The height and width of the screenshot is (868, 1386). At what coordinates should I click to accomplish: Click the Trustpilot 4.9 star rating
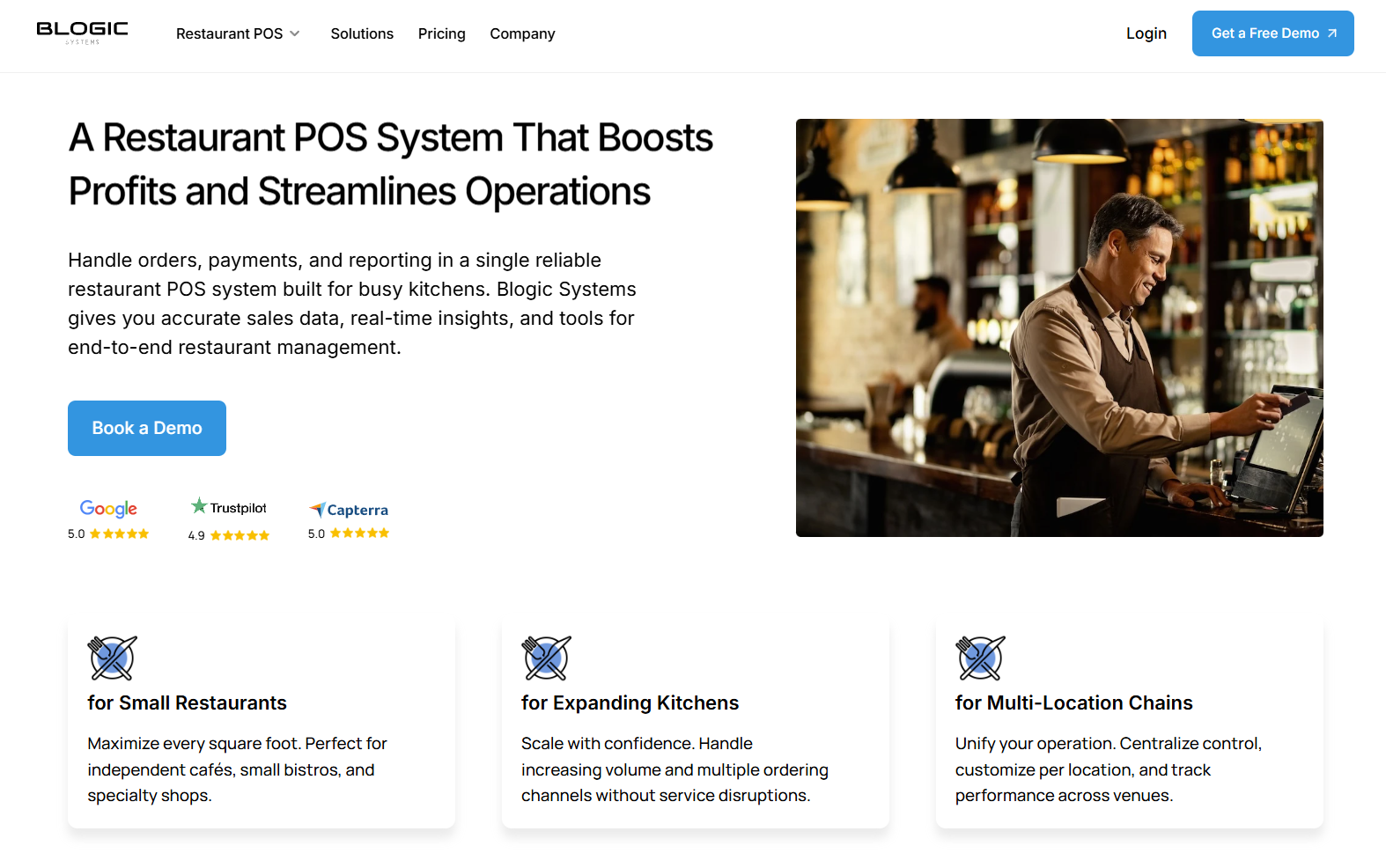(x=240, y=535)
